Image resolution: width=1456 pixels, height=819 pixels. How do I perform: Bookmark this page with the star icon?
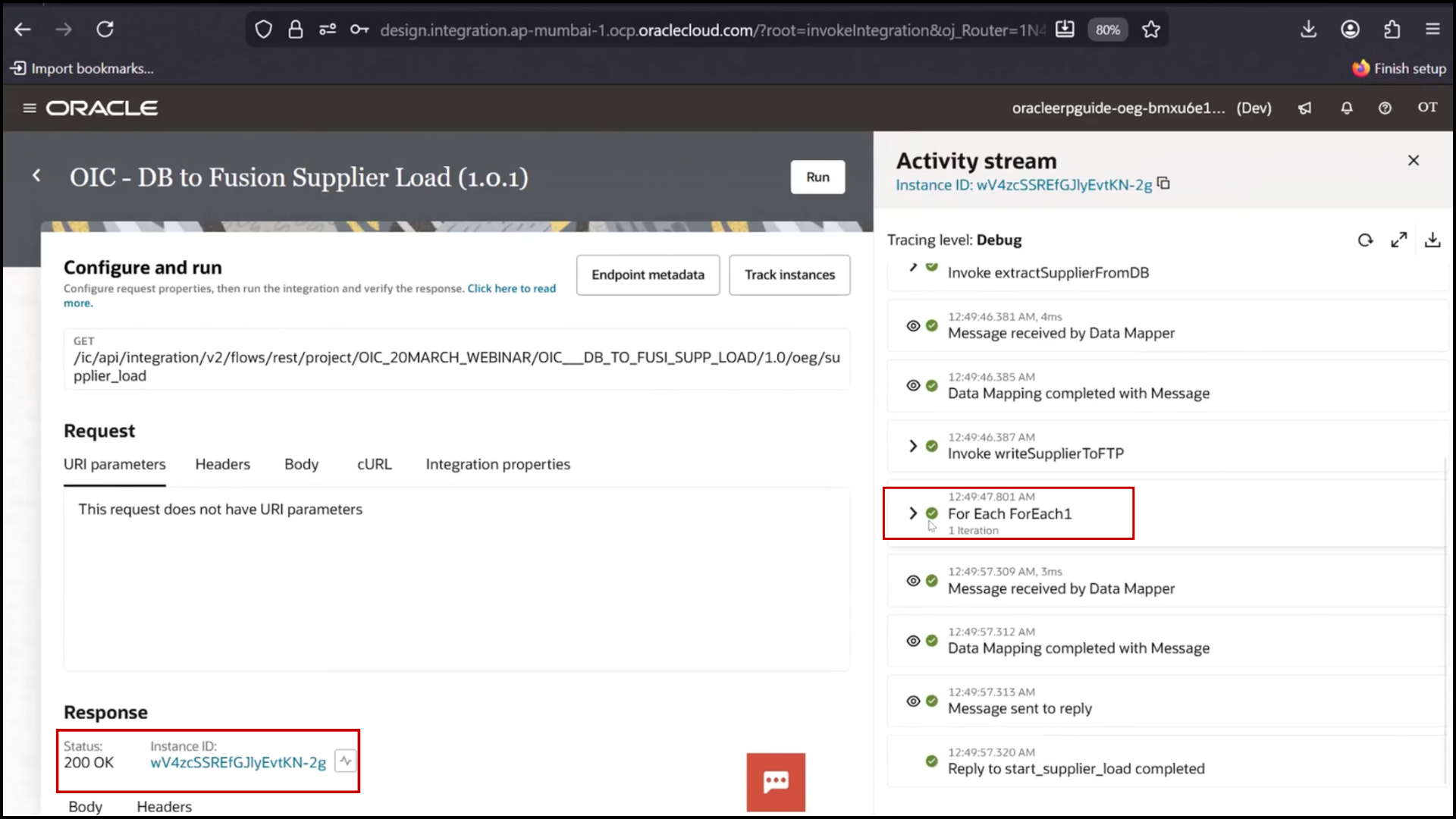point(1151,30)
